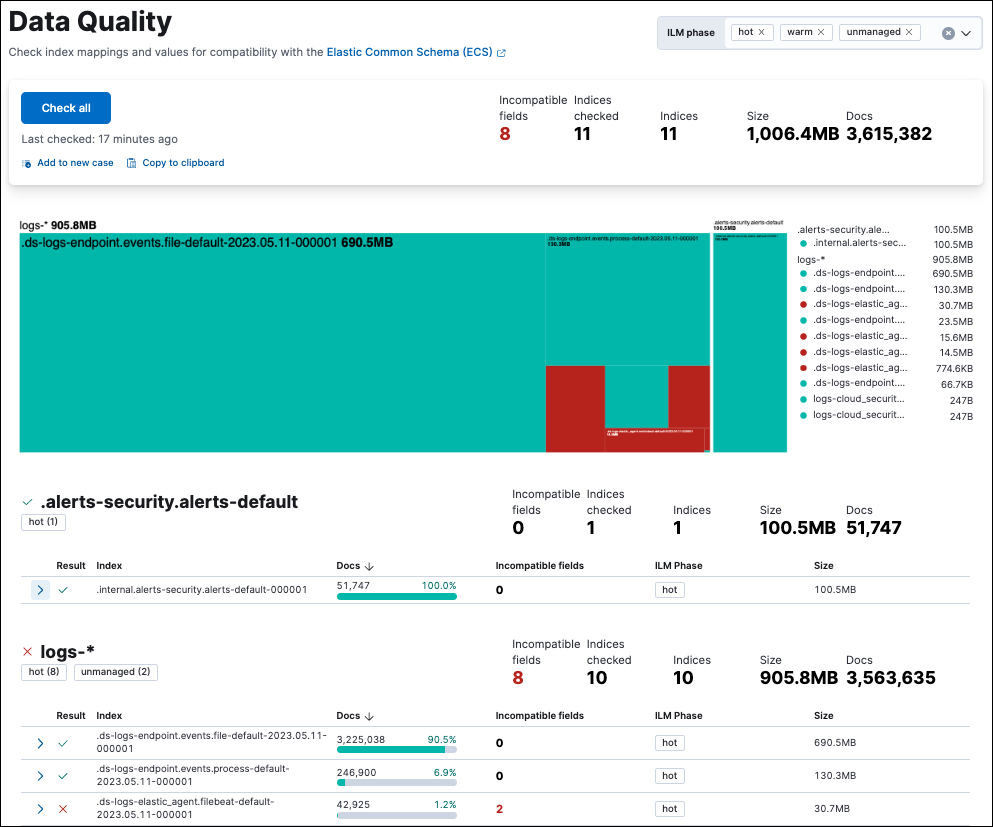Expand the events.process-default index row
The image size is (993, 827).
[x=39, y=775]
